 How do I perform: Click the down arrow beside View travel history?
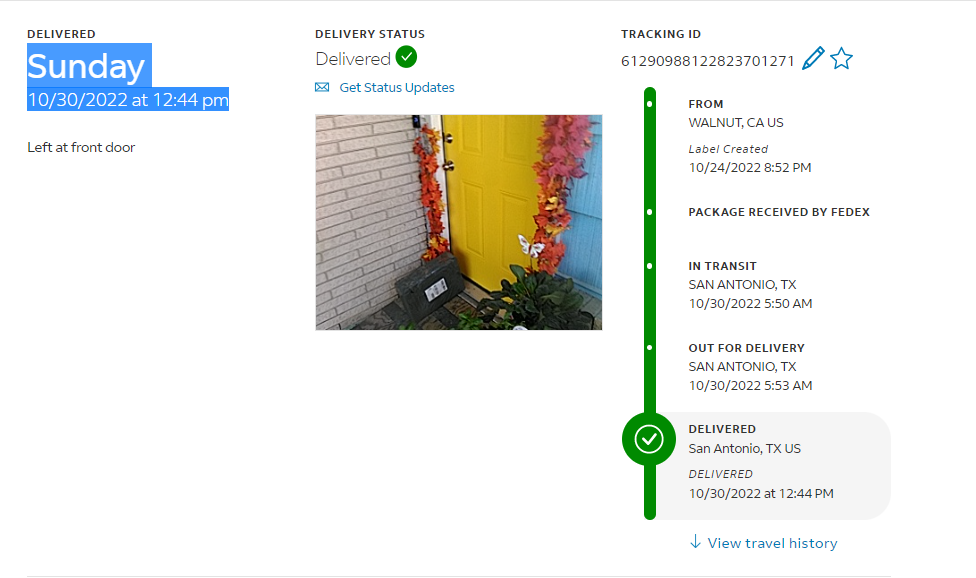[695, 541]
